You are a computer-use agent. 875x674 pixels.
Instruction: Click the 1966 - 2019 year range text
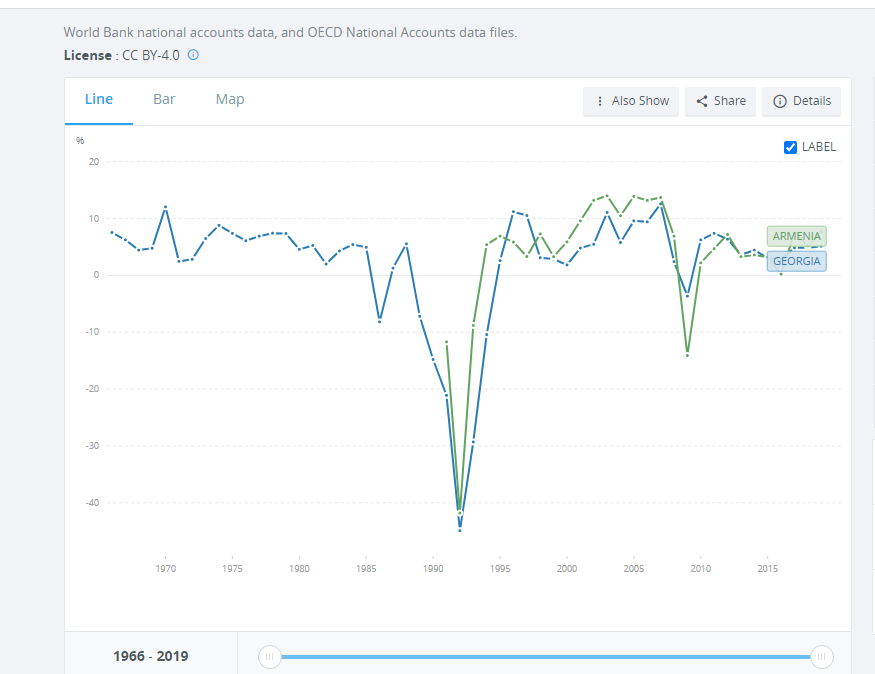(151, 656)
